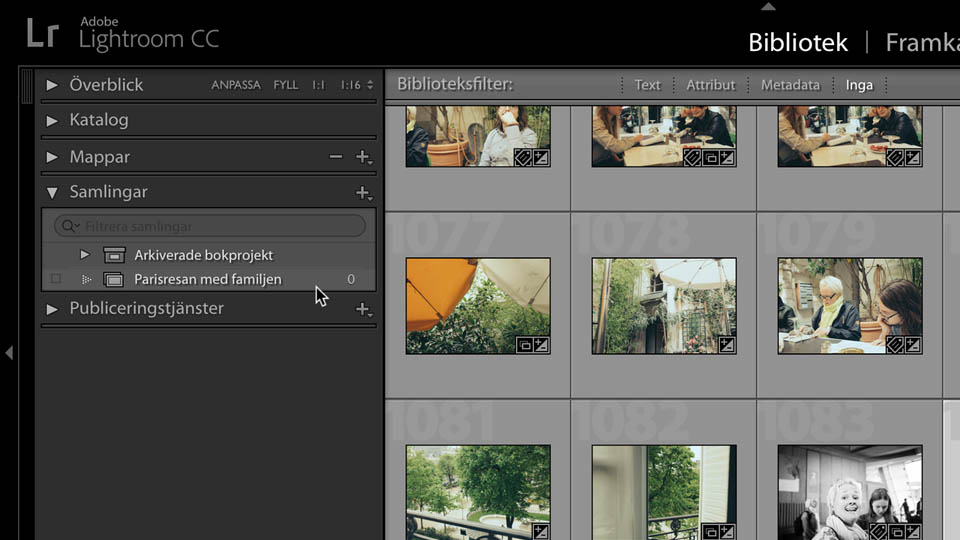Hide the left panel using the edge arrow
960x540 pixels.
click(x=9, y=353)
